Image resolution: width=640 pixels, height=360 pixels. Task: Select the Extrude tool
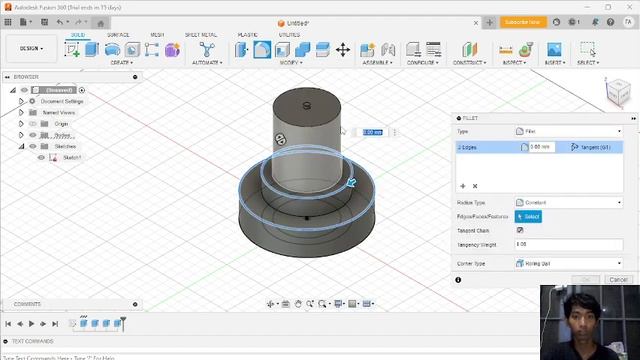pos(92,50)
